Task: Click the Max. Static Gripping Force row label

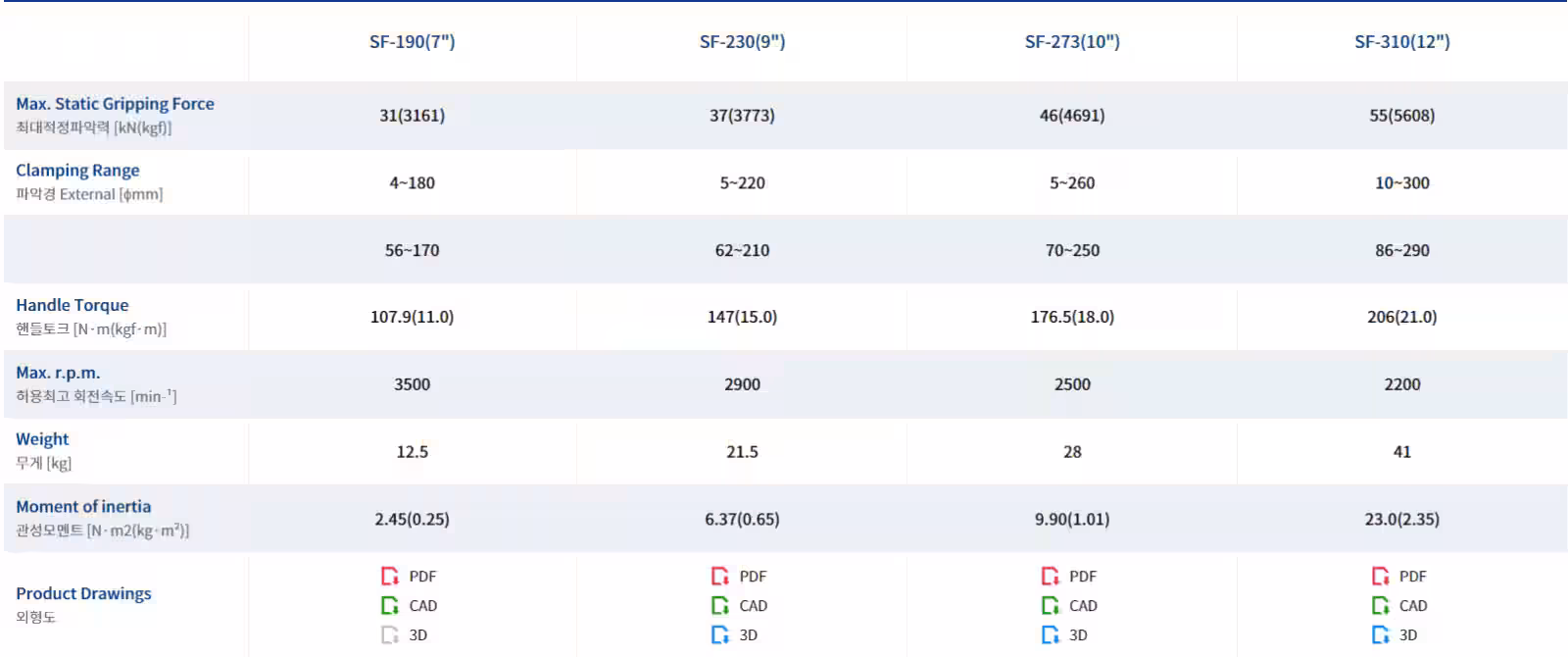Action: pyautogui.click(x=115, y=104)
